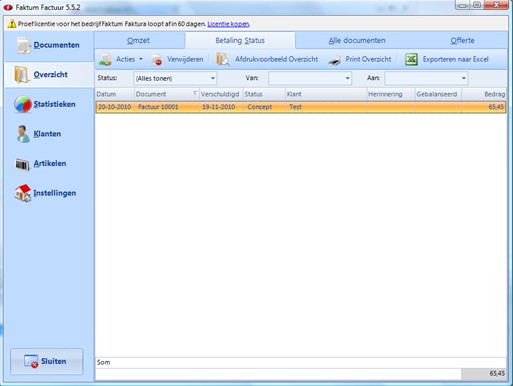Open the Statistieken pie chart icon
513x386 pixels.
coord(23,104)
